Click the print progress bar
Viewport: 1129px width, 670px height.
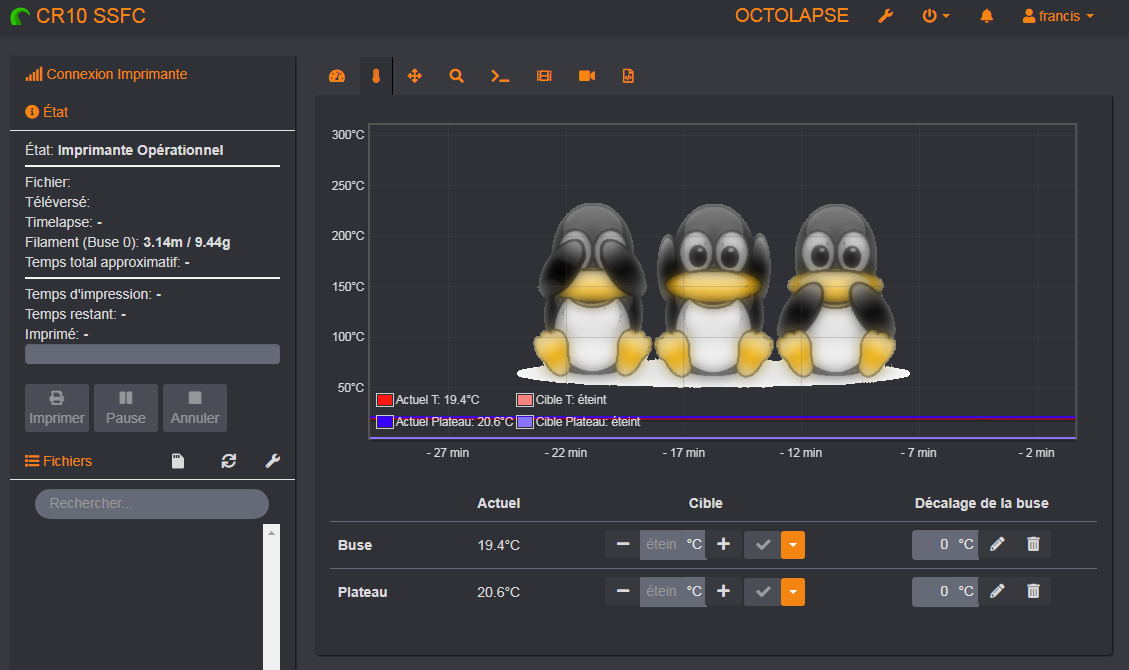[x=153, y=354]
